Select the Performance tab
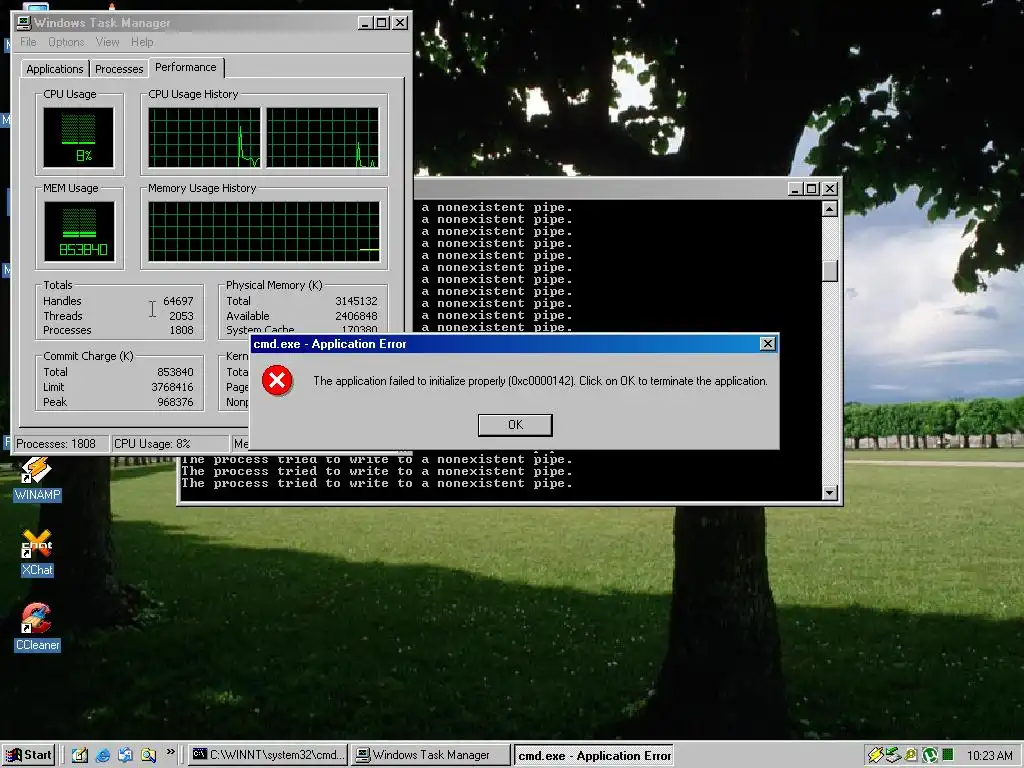This screenshot has height=768, width=1024. pyautogui.click(x=186, y=67)
